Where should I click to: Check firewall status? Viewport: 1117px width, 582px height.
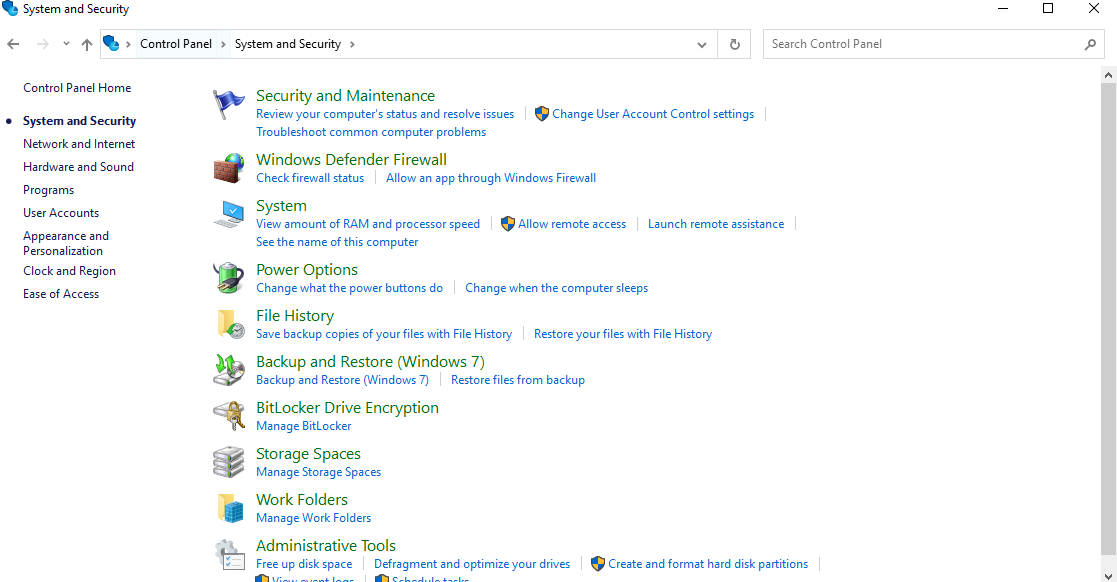(x=310, y=178)
